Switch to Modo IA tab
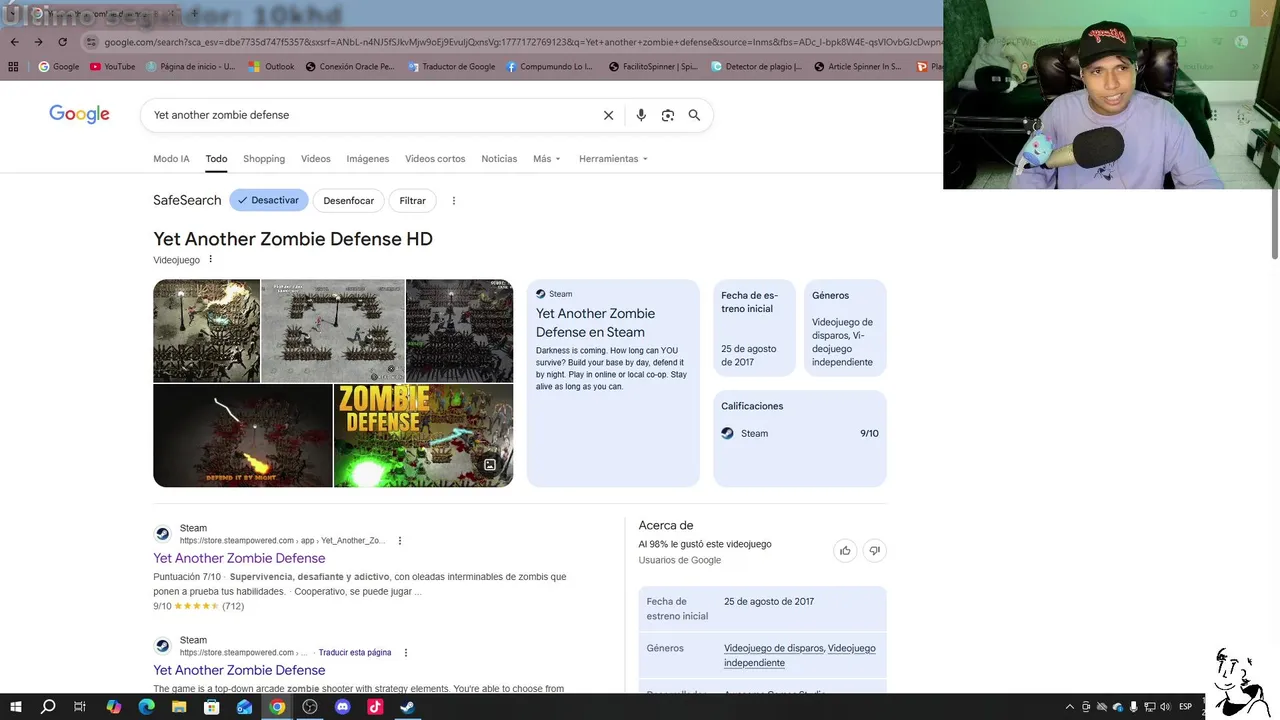The image size is (1280, 720). 171,159
